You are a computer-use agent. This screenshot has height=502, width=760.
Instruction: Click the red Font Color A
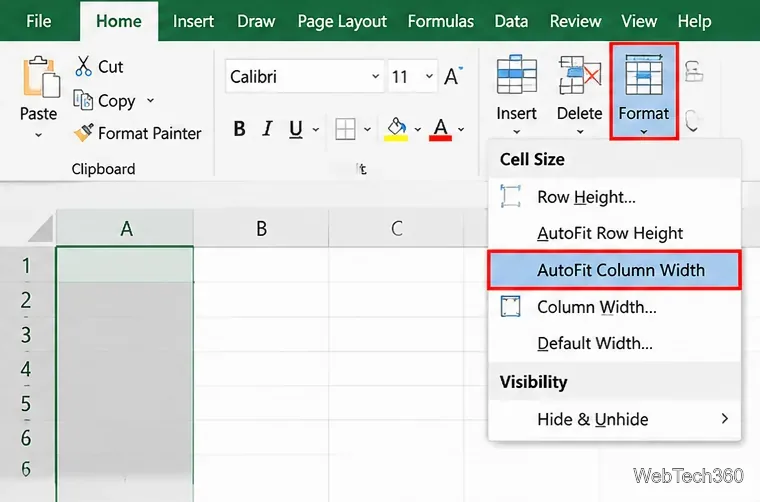click(x=440, y=129)
